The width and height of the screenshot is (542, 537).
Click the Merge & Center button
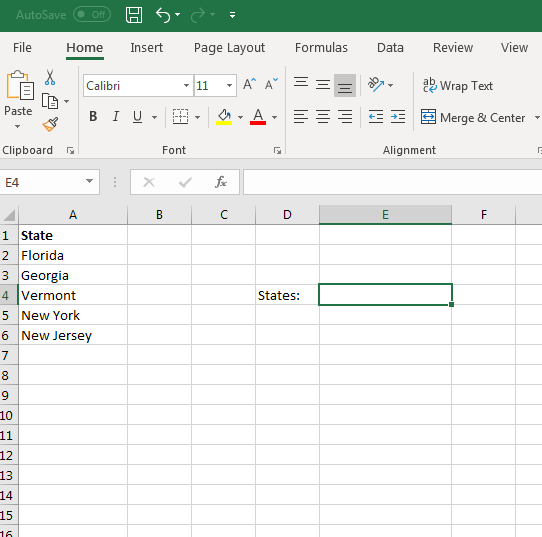(x=468, y=117)
